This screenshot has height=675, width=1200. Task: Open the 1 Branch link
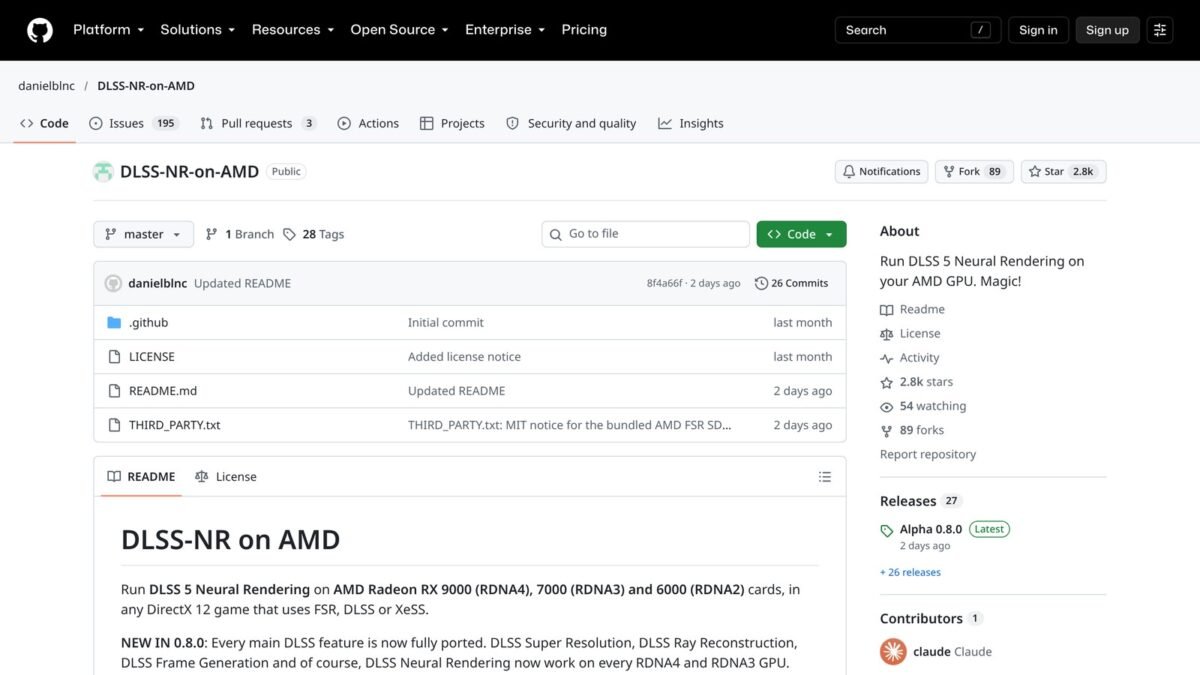click(x=239, y=234)
